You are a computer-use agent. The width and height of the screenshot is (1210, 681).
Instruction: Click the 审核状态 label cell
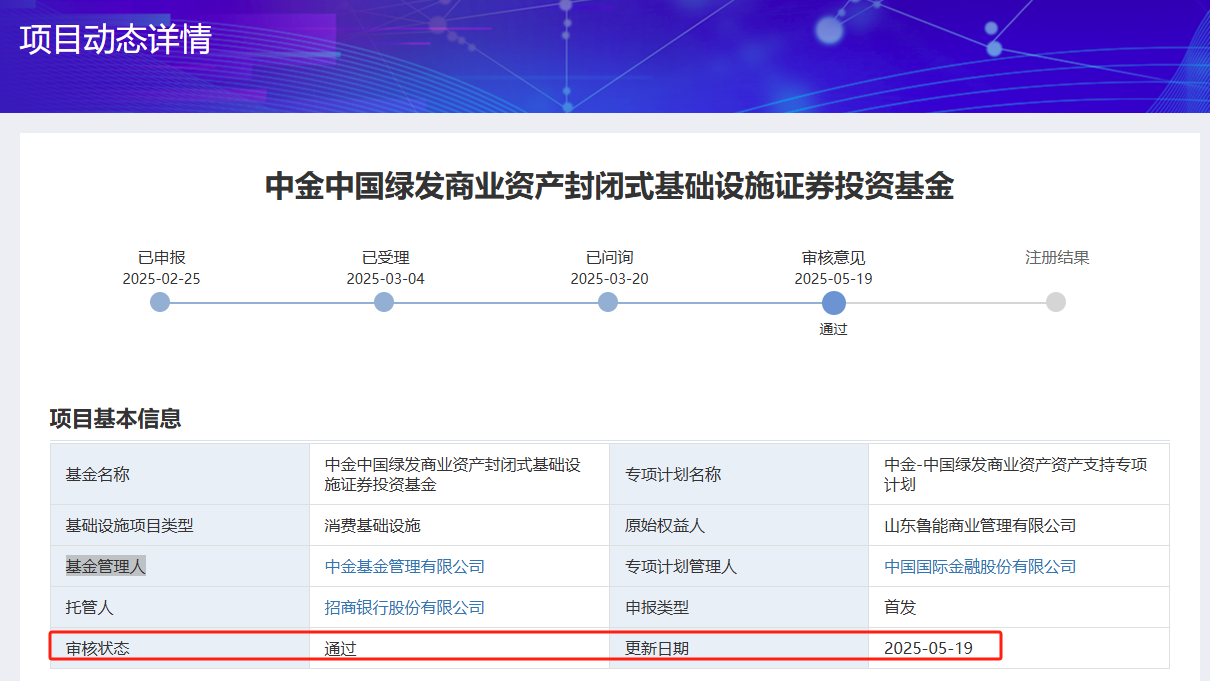180,648
